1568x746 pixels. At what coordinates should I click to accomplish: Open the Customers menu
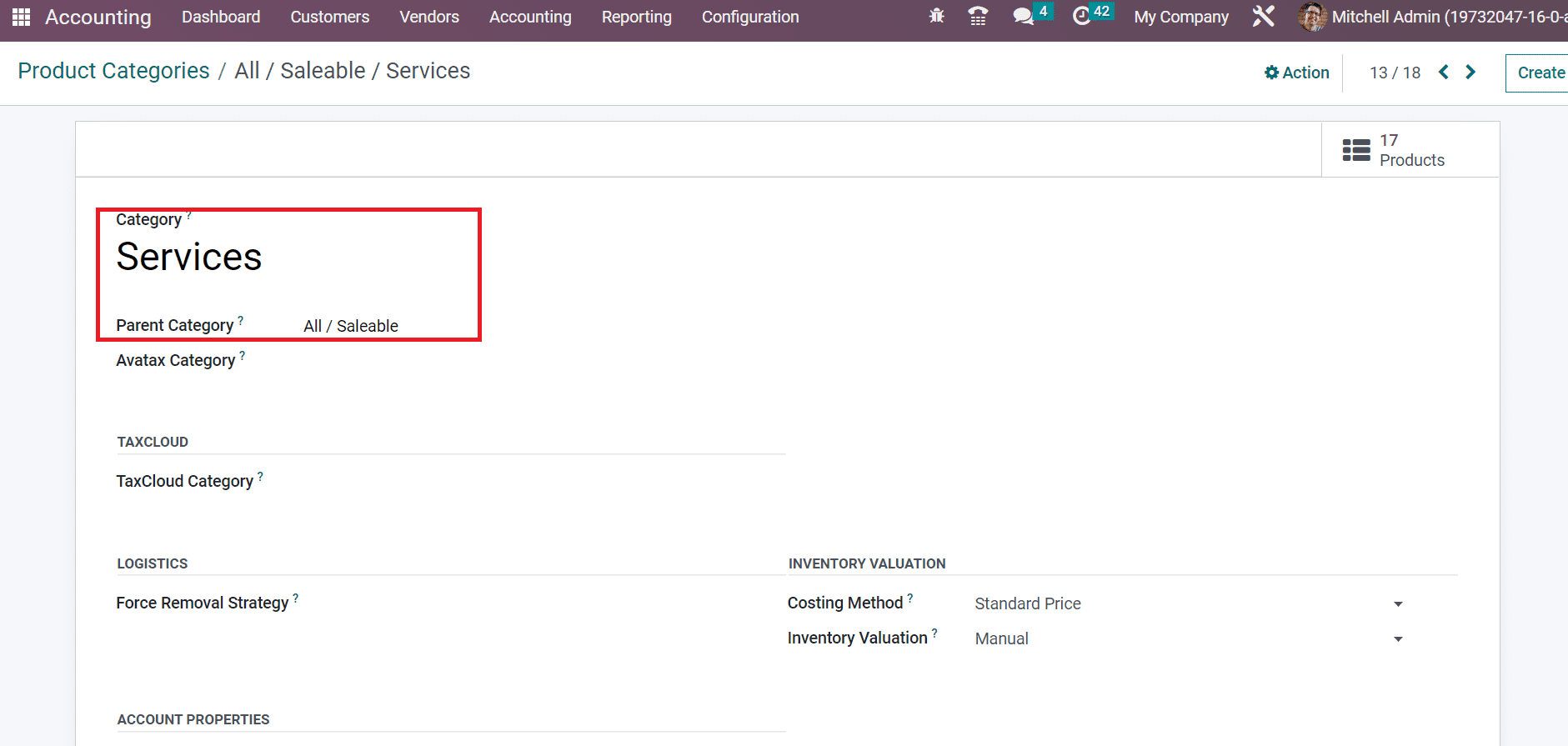[x=330, y=17]
